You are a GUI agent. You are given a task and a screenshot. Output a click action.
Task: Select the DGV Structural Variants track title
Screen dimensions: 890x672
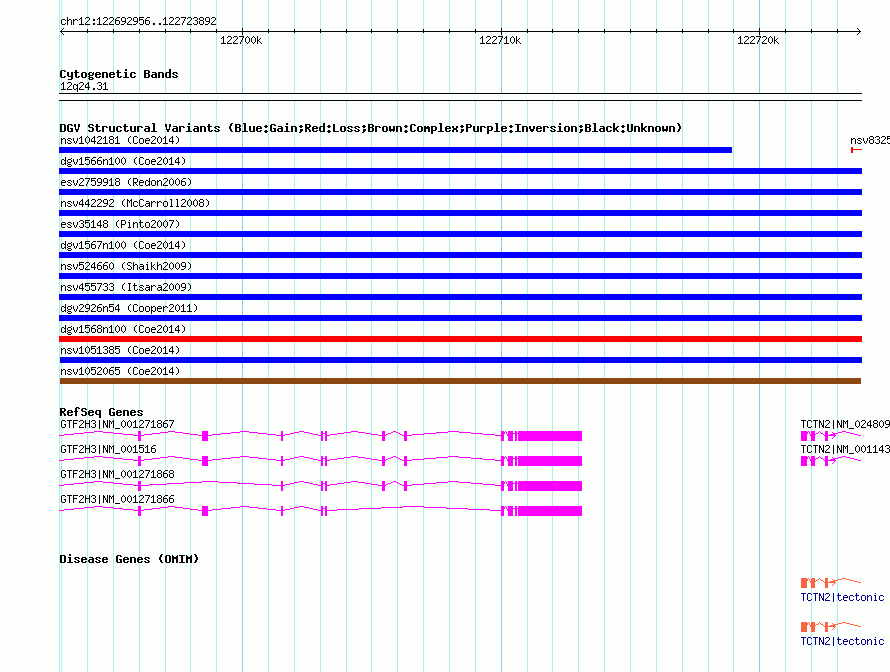pyautogui.click(x=371, y=128)
